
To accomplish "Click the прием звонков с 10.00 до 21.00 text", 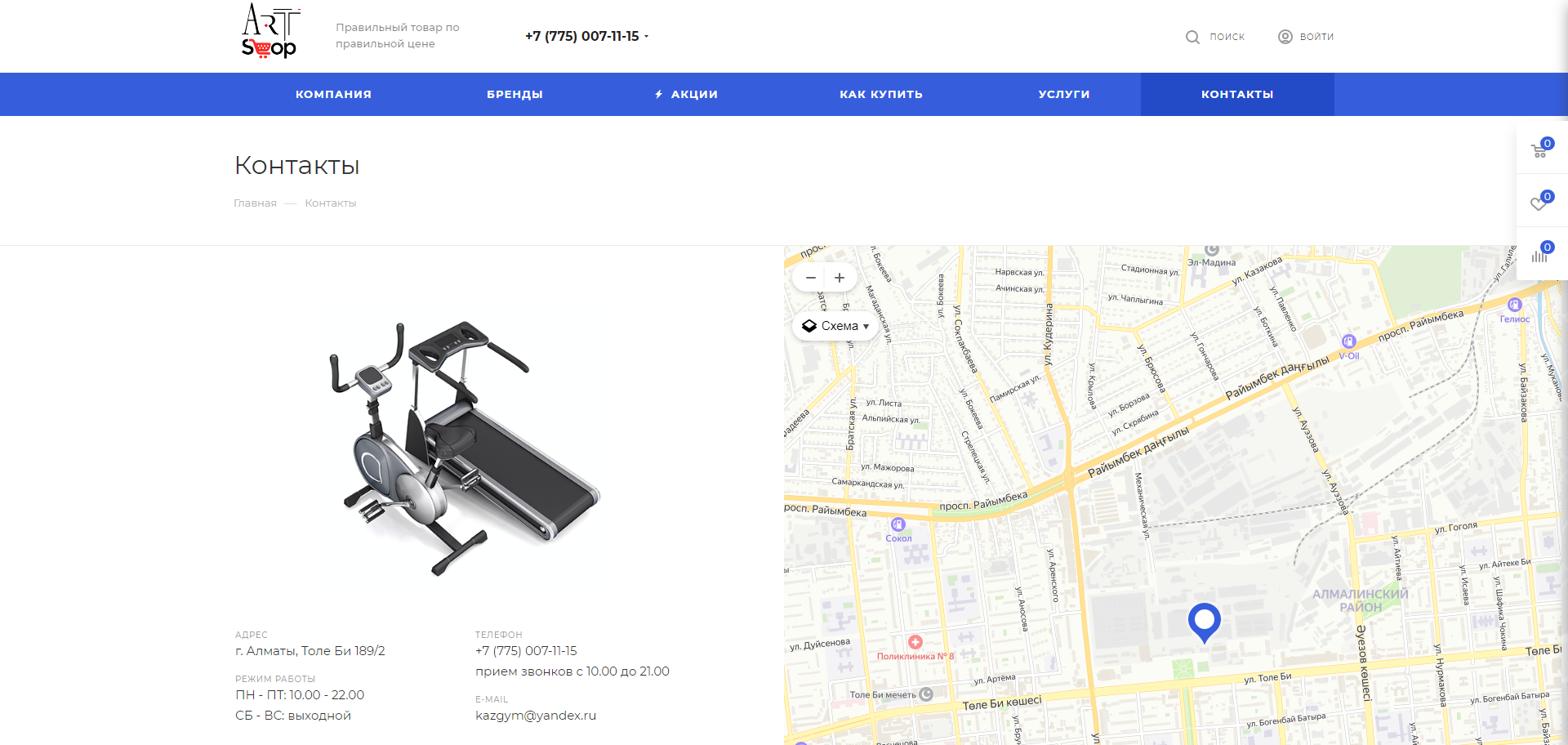I will coord(572,671).
